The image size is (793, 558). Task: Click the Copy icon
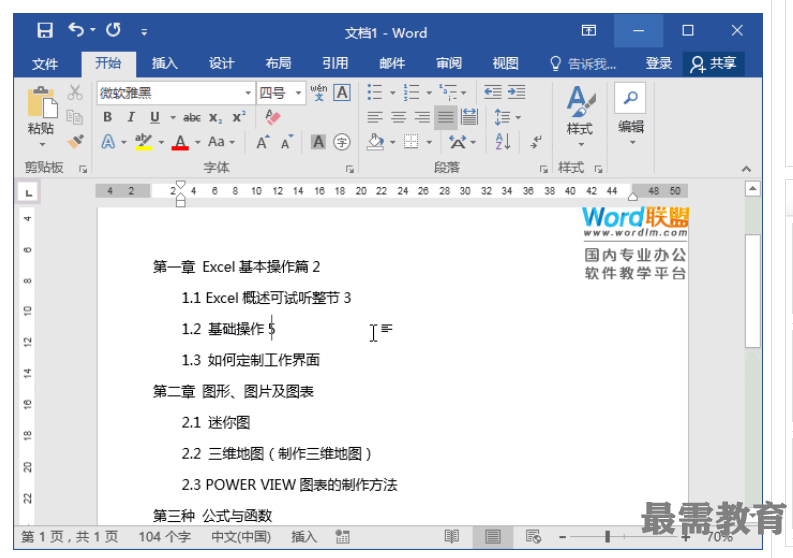pyautogui.click(x=75, y=117)
